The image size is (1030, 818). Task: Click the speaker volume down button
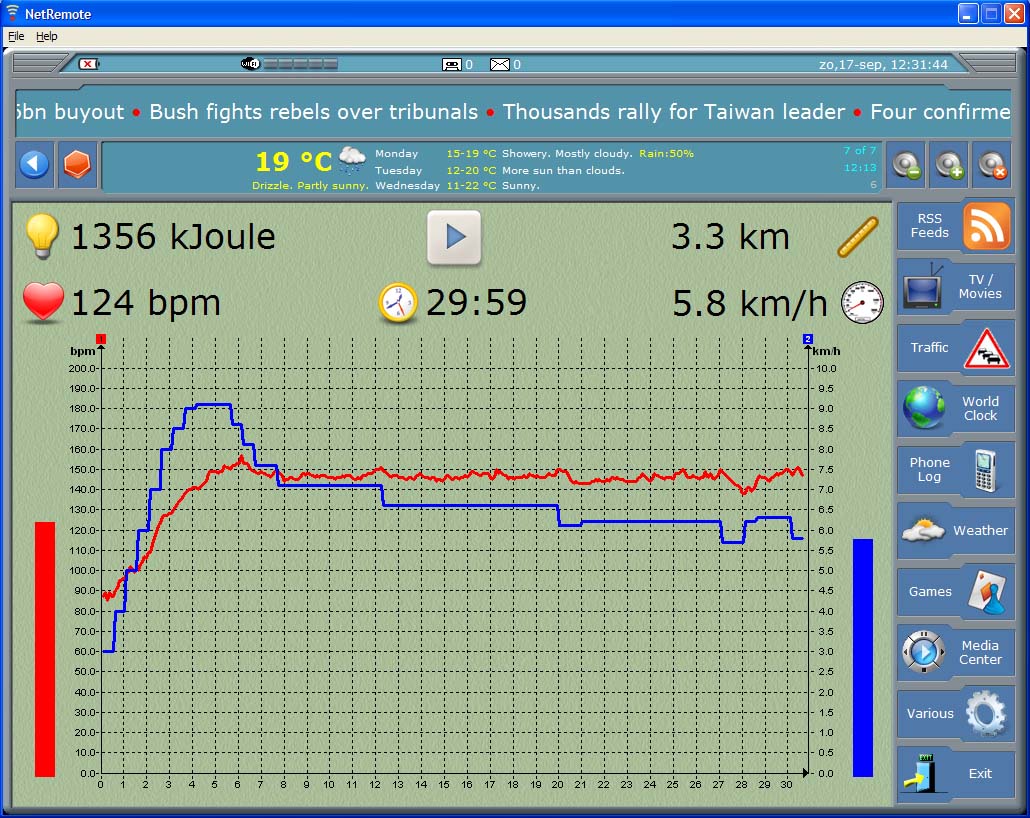click(907, 164)
